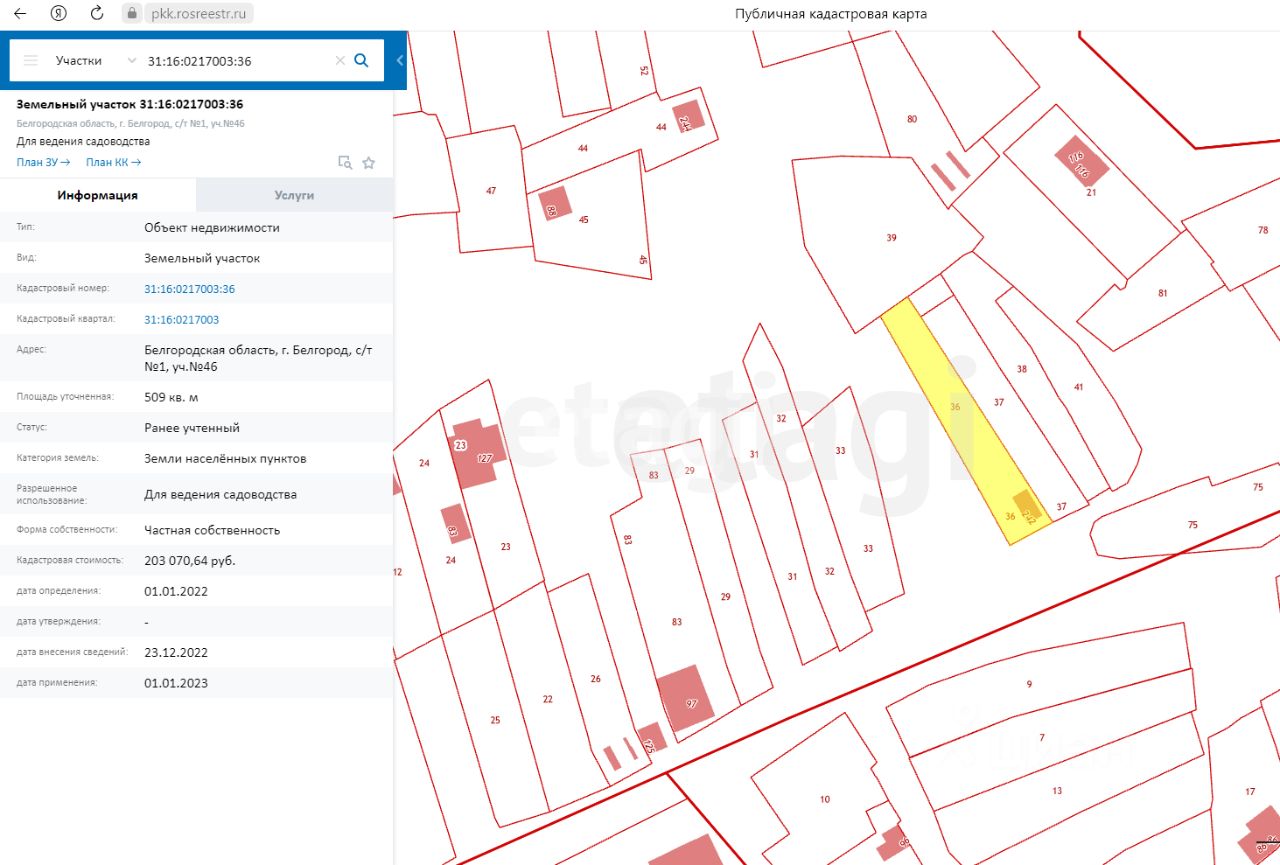Click the zoom-to-object icon beside star
The image size is (1280, 865).
(345, 163)
